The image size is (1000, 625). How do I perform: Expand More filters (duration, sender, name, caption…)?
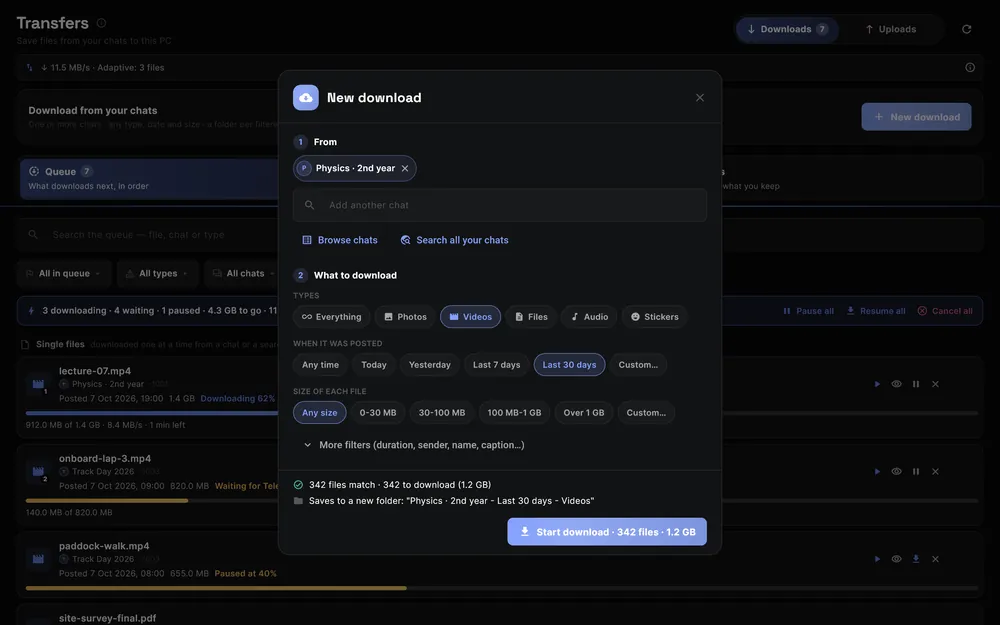click(x=415, y=445)
